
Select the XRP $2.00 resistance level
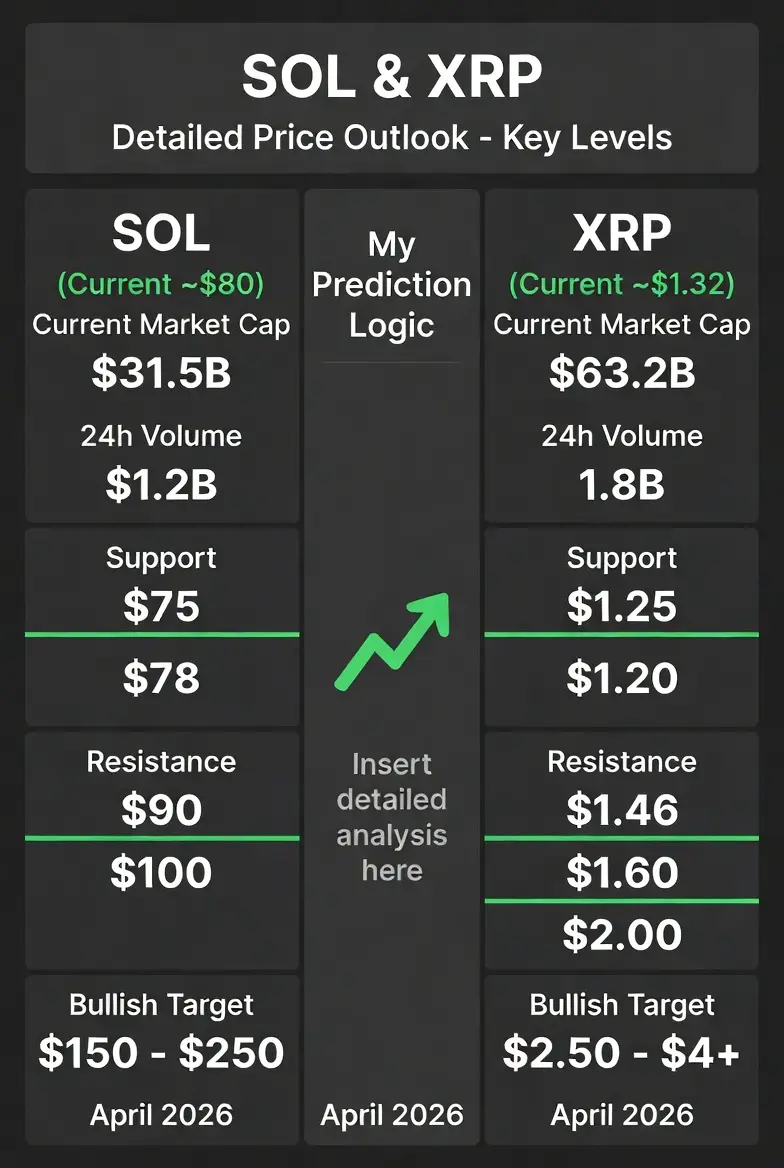tap(621, 935)
